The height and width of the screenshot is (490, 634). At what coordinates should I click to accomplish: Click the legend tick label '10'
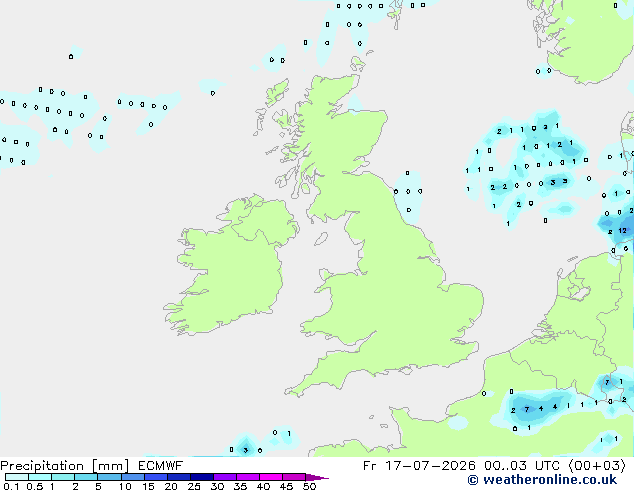[x=125, y=486]
